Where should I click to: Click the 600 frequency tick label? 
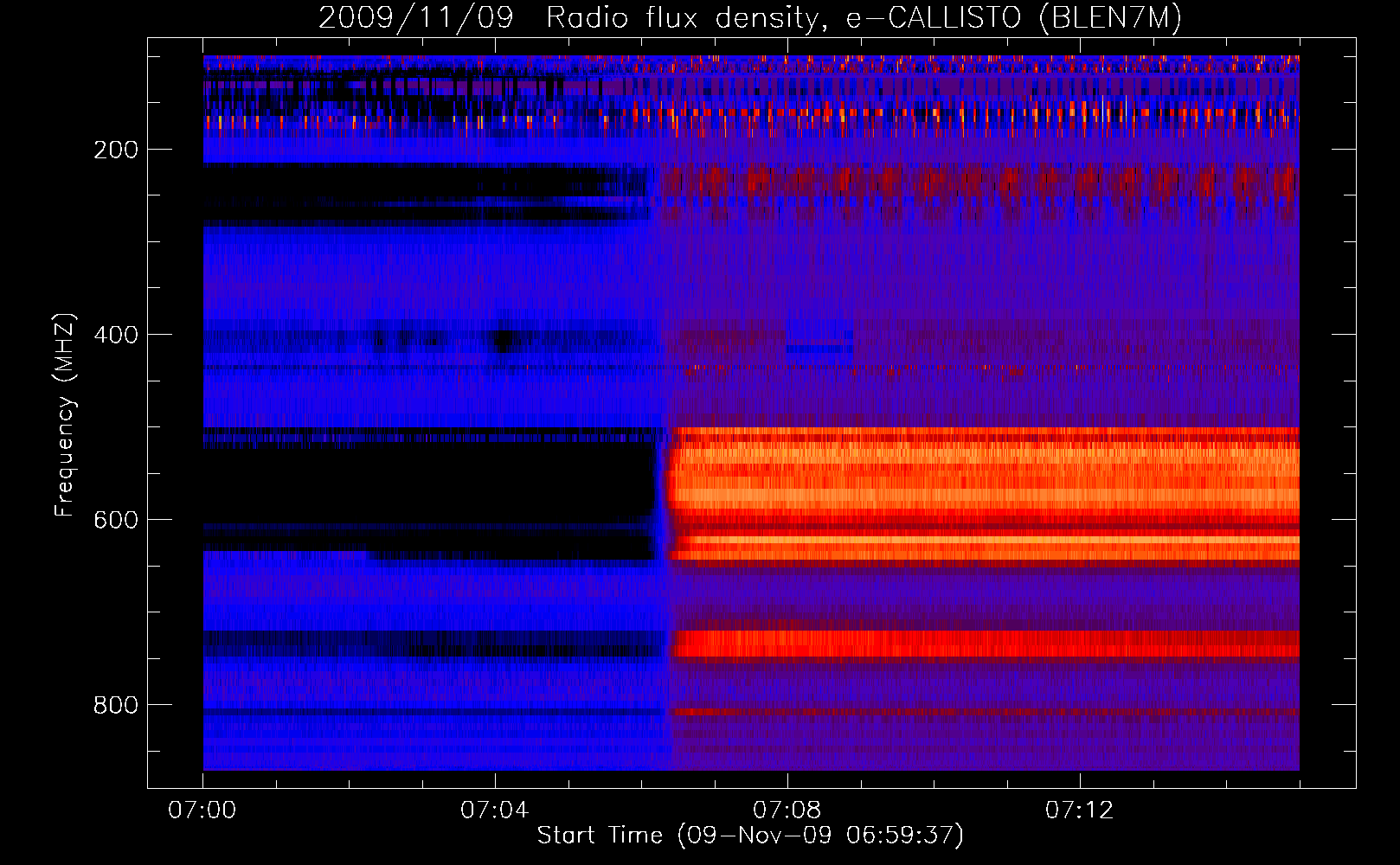point(116,520)
